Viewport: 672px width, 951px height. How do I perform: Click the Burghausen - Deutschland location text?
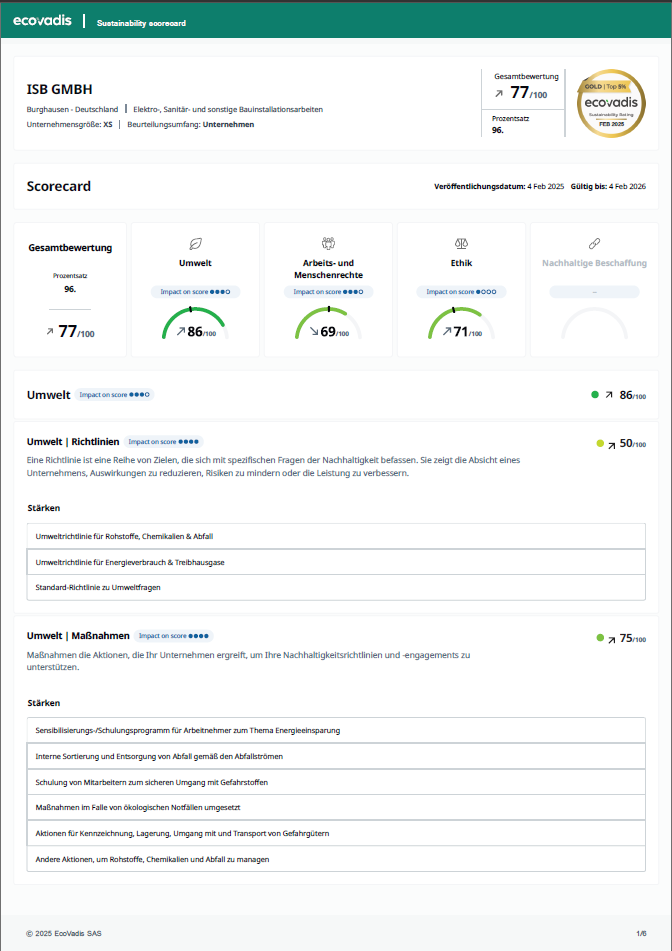(x=72, y=109)
